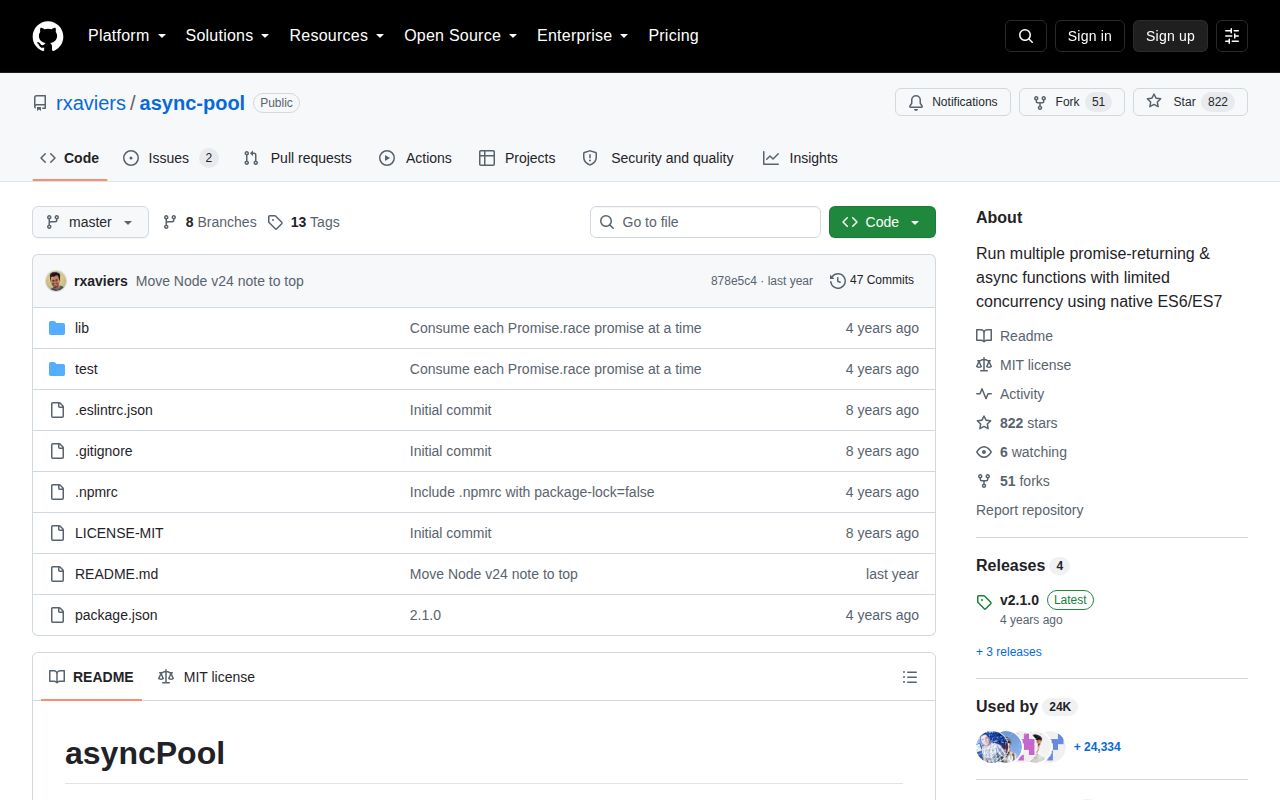Open README outline list icon

coord(910,677)
